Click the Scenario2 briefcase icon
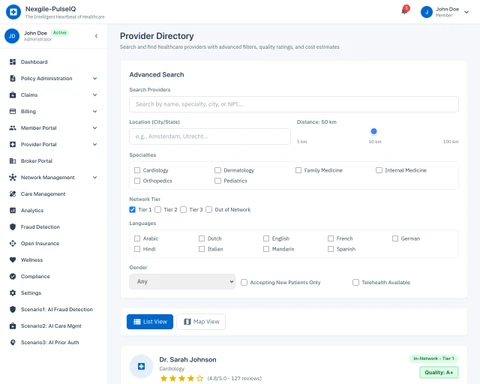480x384 pixels. 13,326
